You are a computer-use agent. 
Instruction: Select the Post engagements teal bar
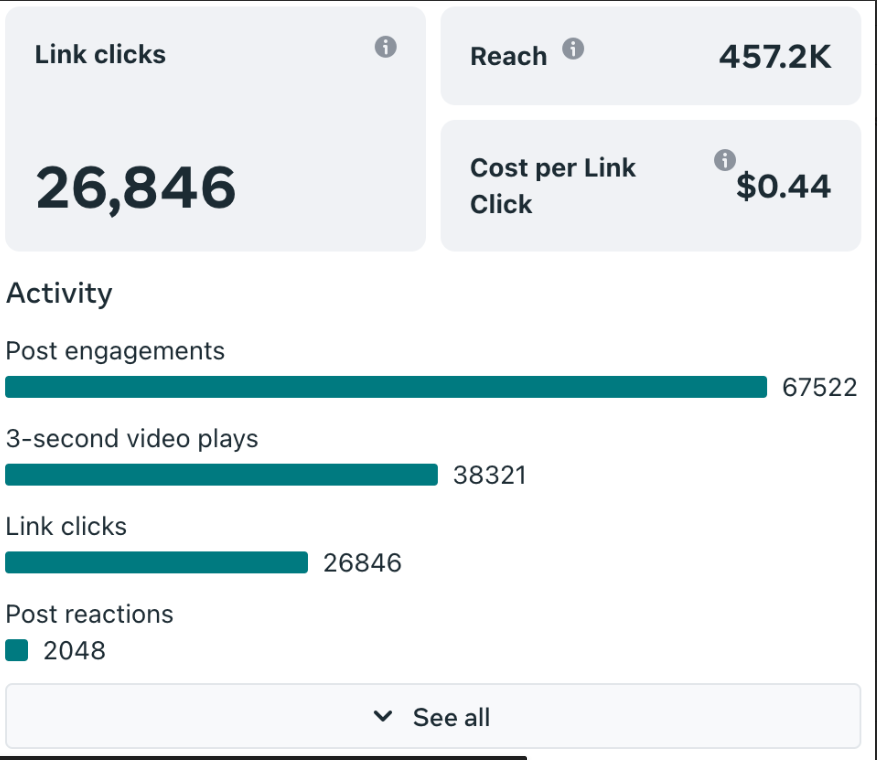point(386,387)
